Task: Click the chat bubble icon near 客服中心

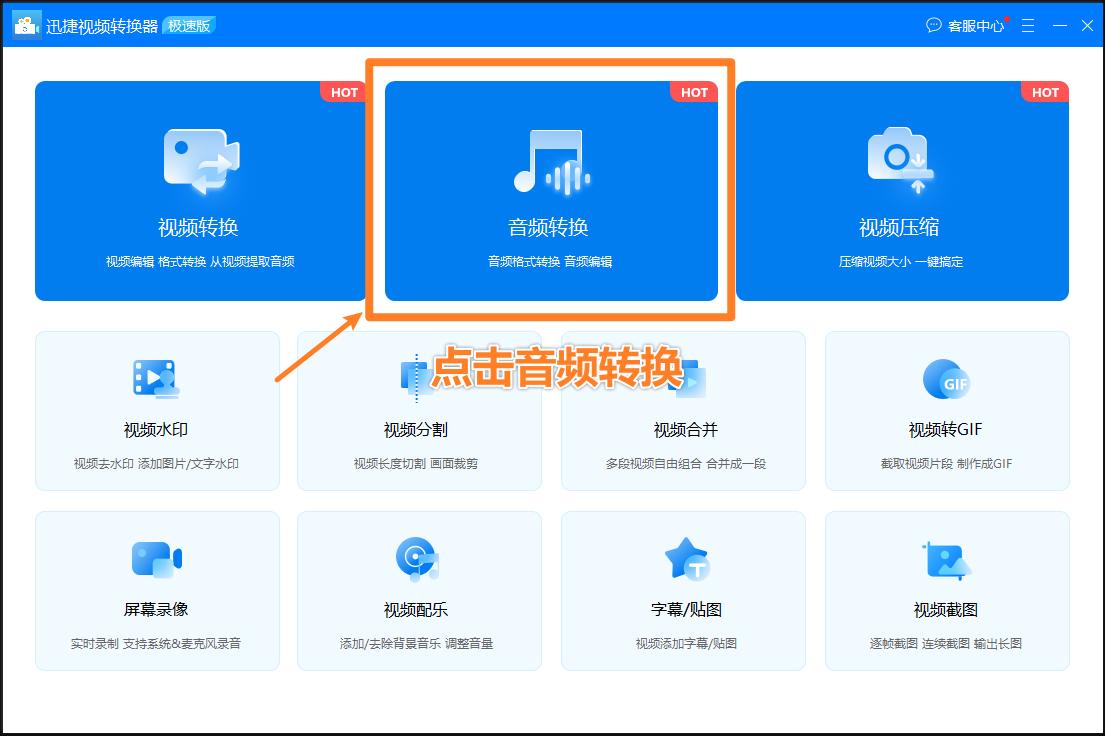Action: [x=934, y=26]
